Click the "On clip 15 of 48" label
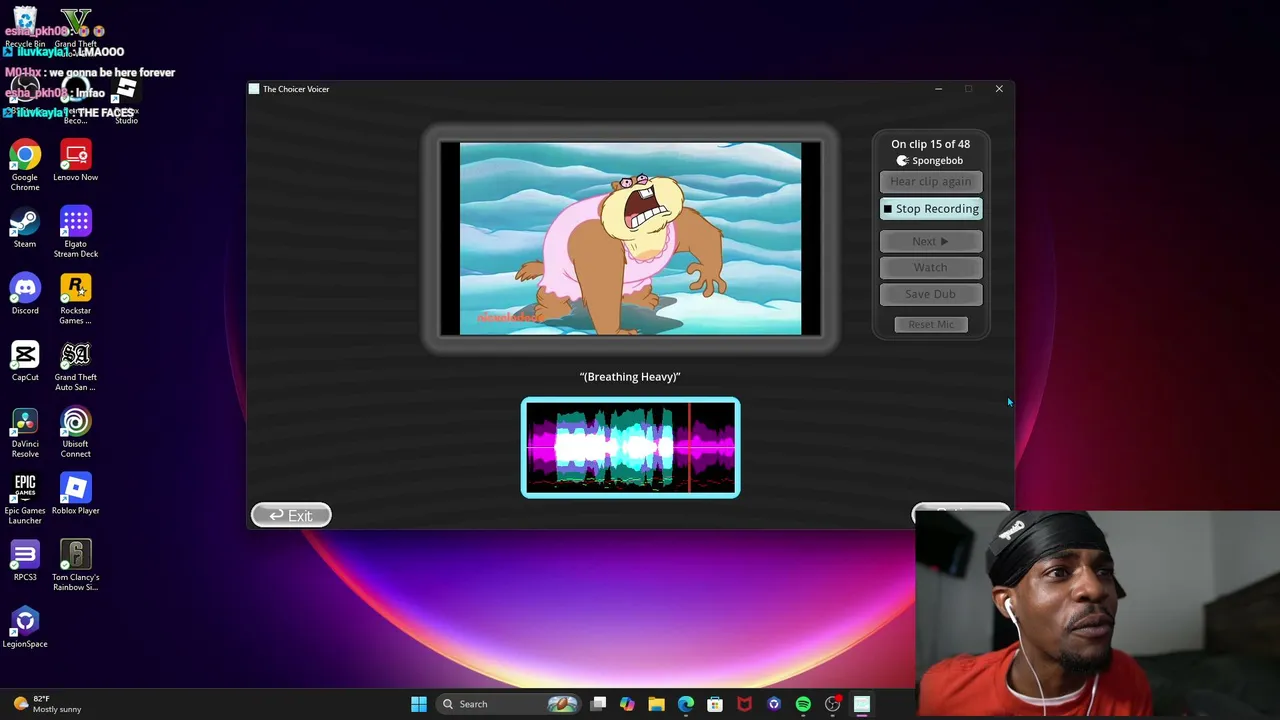Image resolution: width=1280 pixels, height=720 pixels. click(931, 144)
